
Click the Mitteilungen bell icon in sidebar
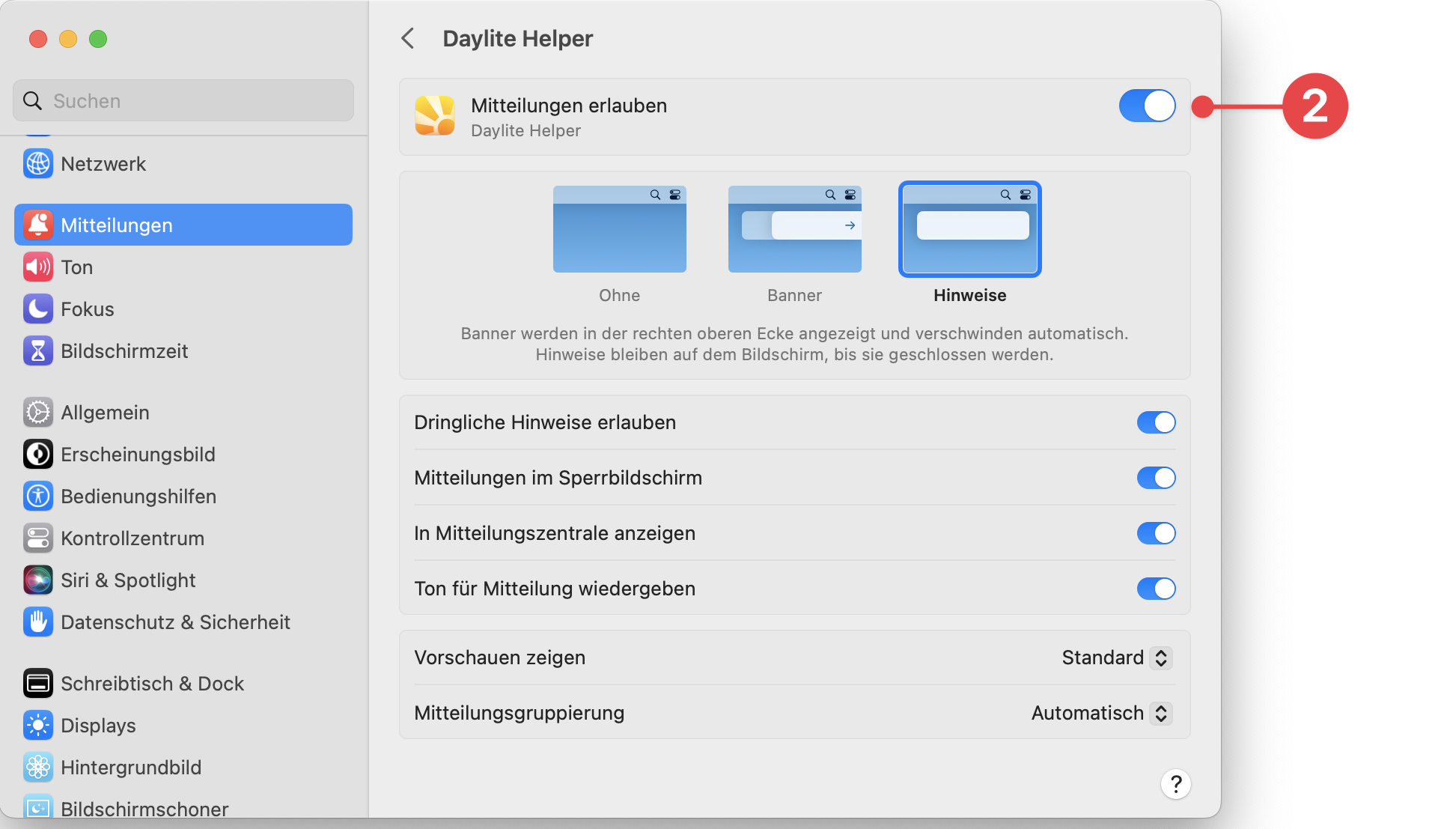tap(38, 225)
